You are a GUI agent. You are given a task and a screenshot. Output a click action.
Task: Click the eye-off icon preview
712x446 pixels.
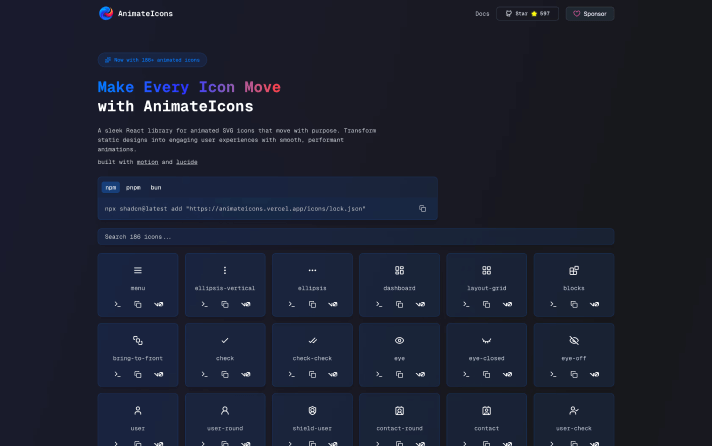(x=574, y=341)
